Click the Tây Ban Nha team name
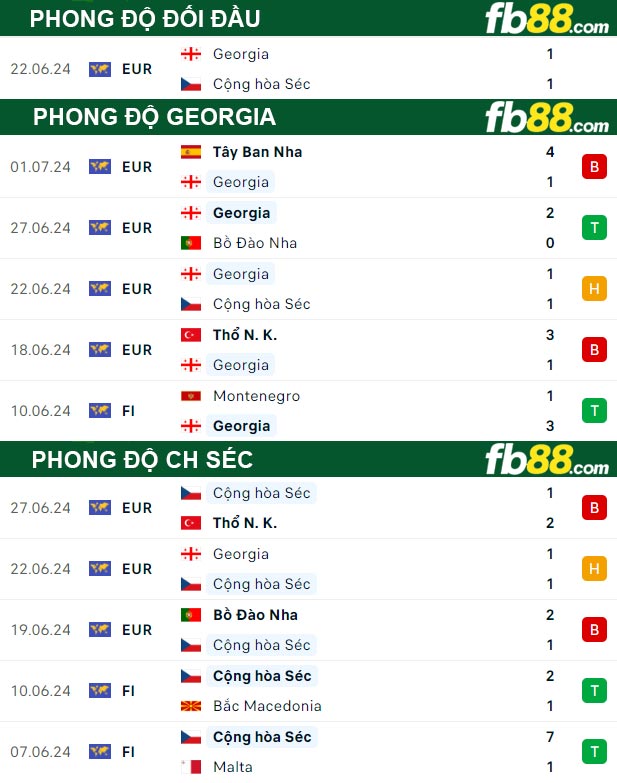The height and width of the screenshot is (783, 617). (x=258, y=152)
